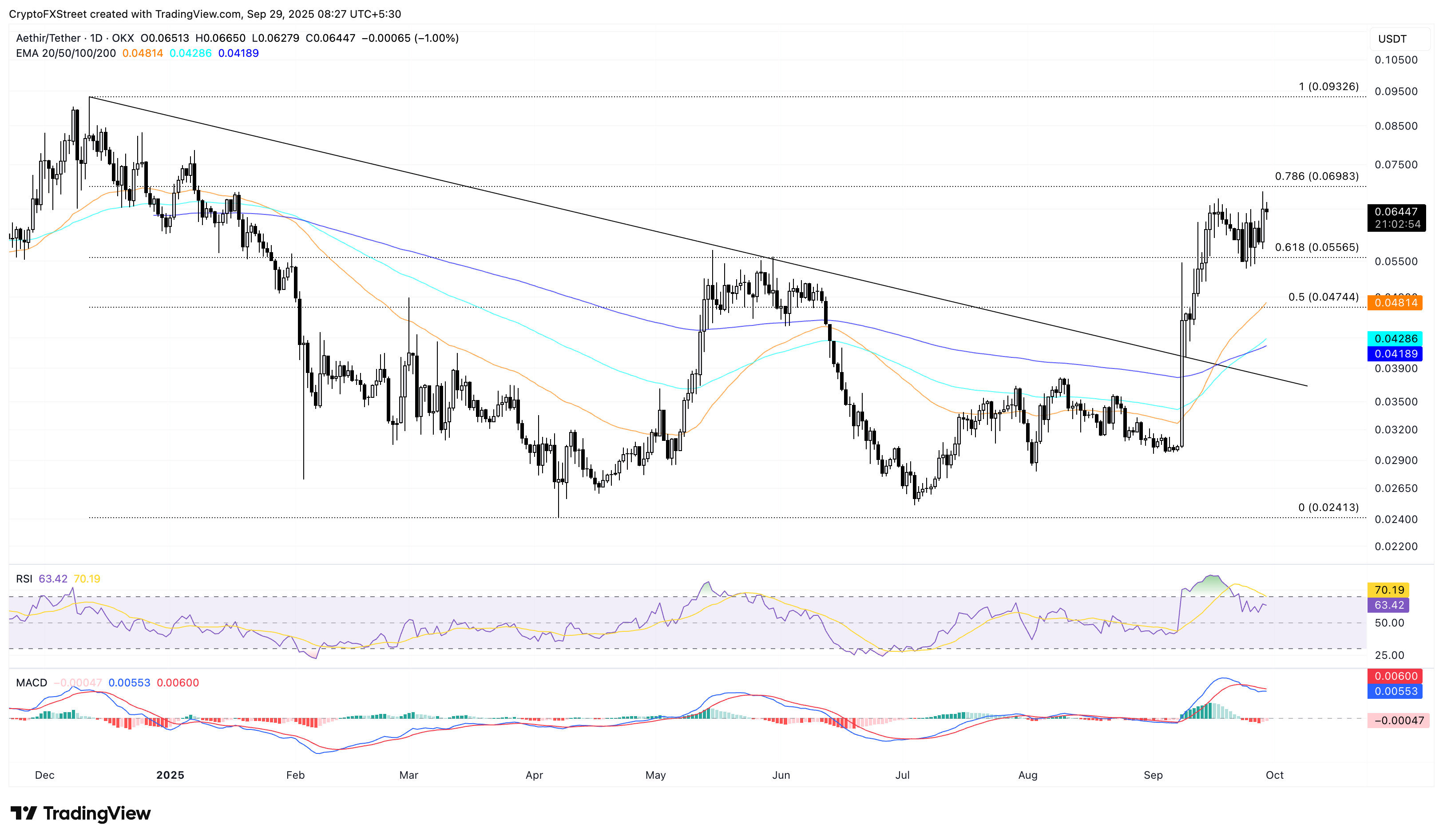Click the red 0.00600 MACD signal tag
The image size is (1443, 840).
point(1395,676)
